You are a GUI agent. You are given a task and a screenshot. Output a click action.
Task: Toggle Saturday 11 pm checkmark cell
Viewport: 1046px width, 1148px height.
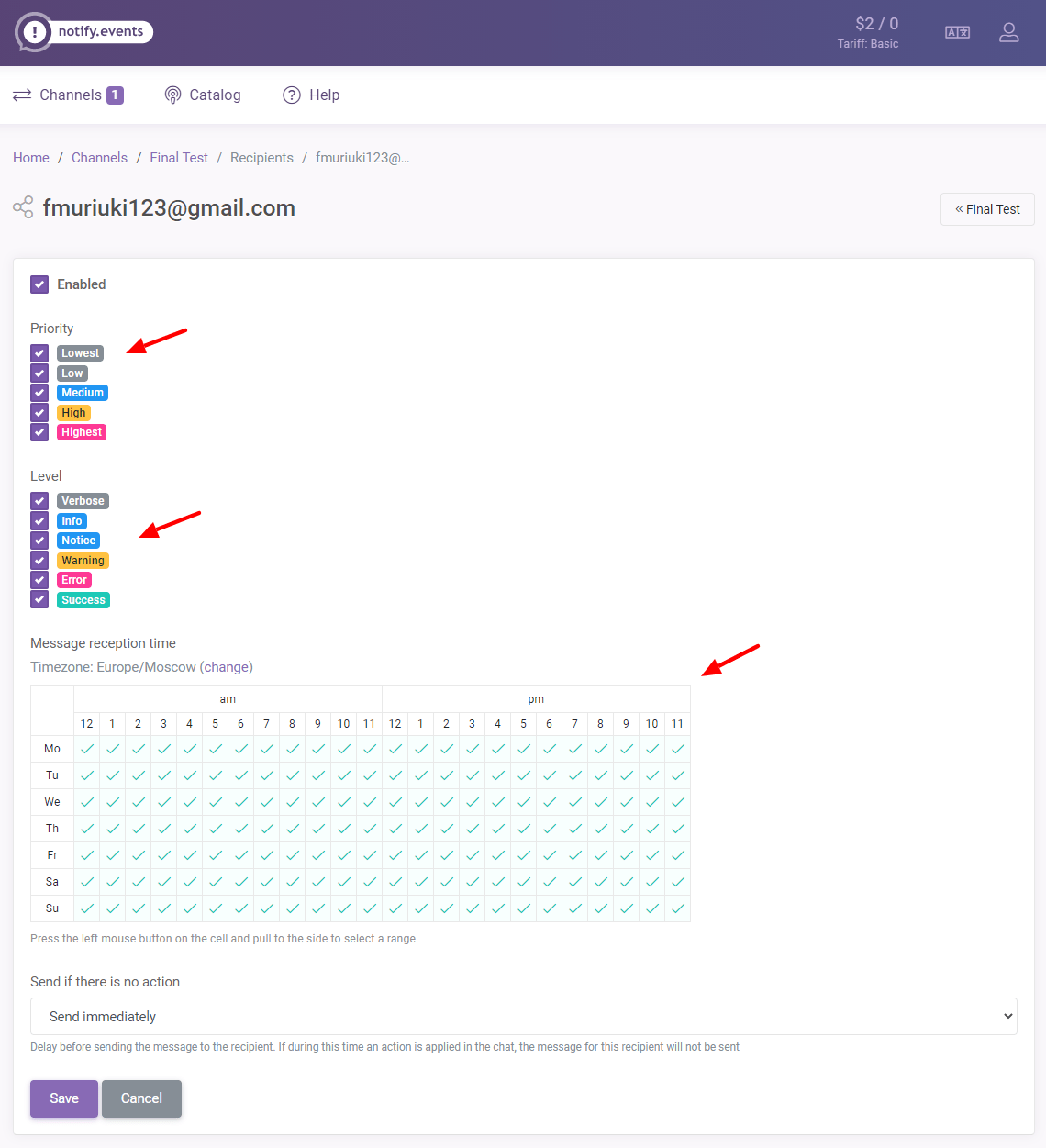click(x=678, y=882)
